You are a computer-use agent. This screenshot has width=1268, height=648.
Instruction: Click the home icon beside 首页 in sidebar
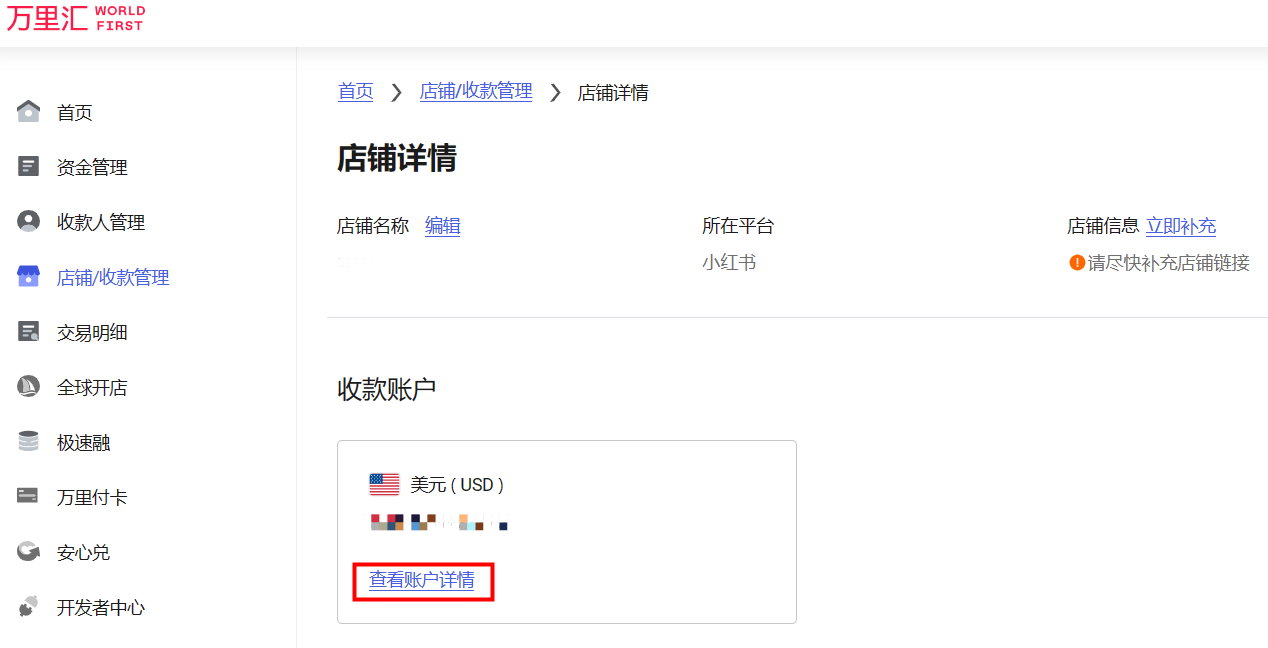pos(29,111)
